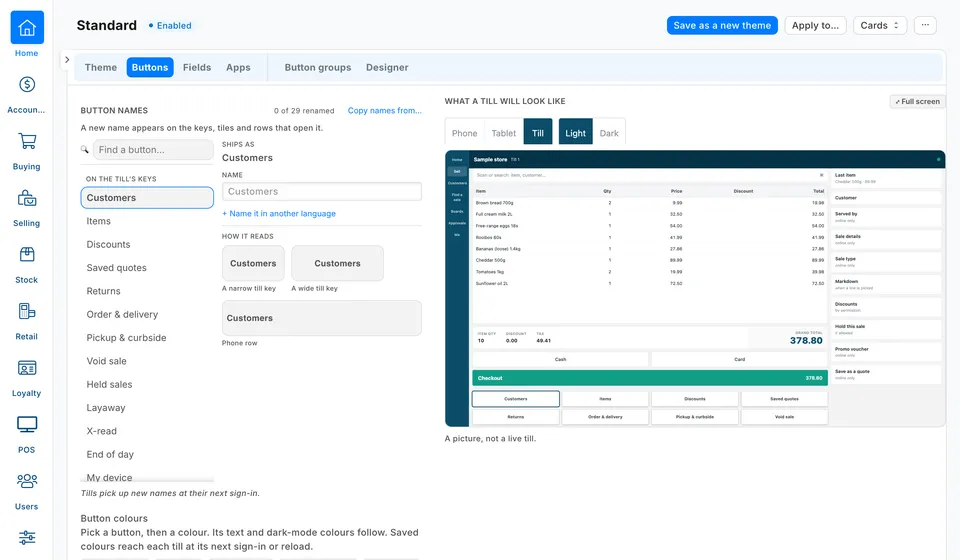Viewport: 960px width, 560px height.
Task: Select Tablet preview mode
Action: [x=503, y=133]
